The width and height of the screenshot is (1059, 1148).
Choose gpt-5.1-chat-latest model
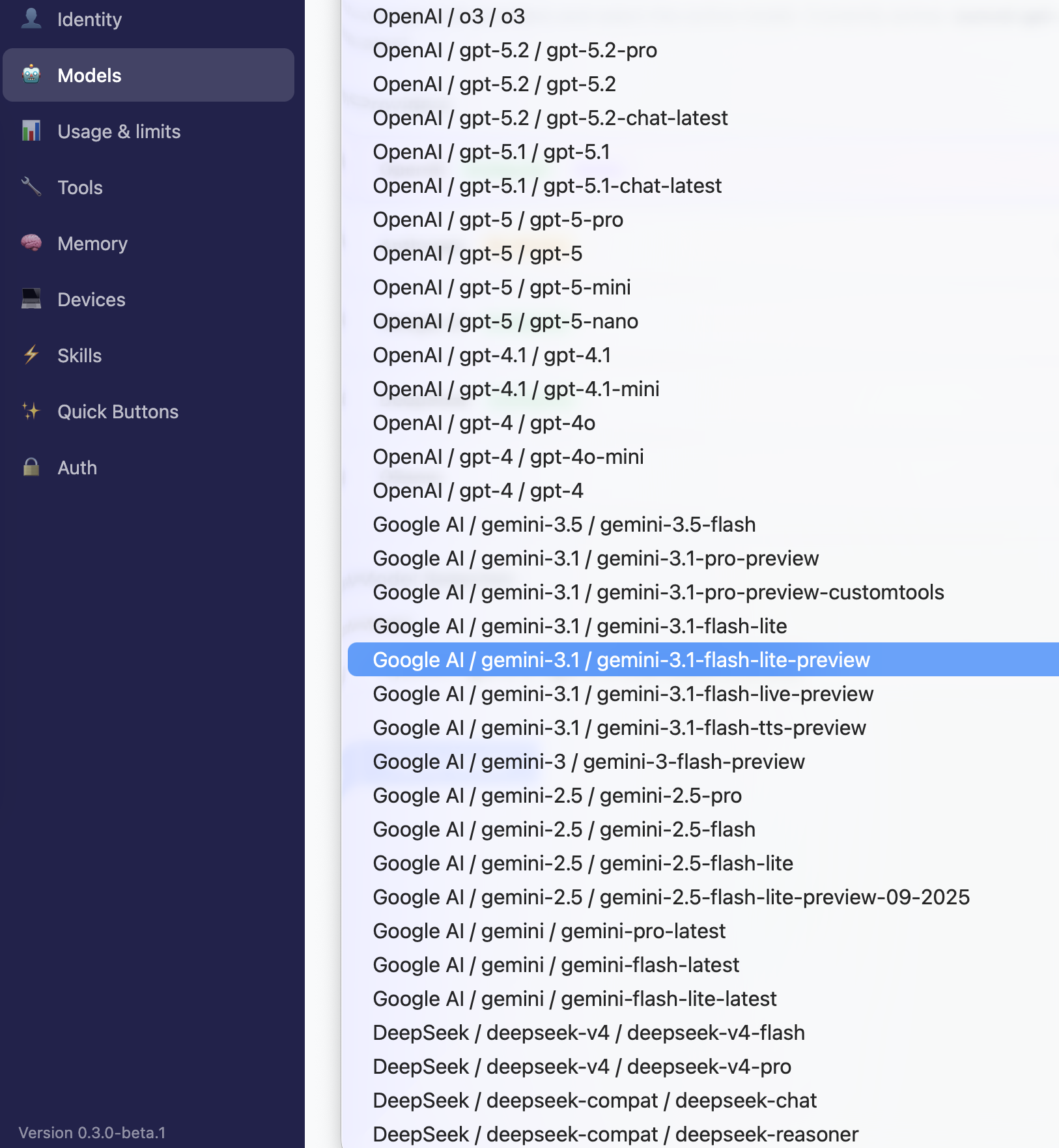coord(703,186)
